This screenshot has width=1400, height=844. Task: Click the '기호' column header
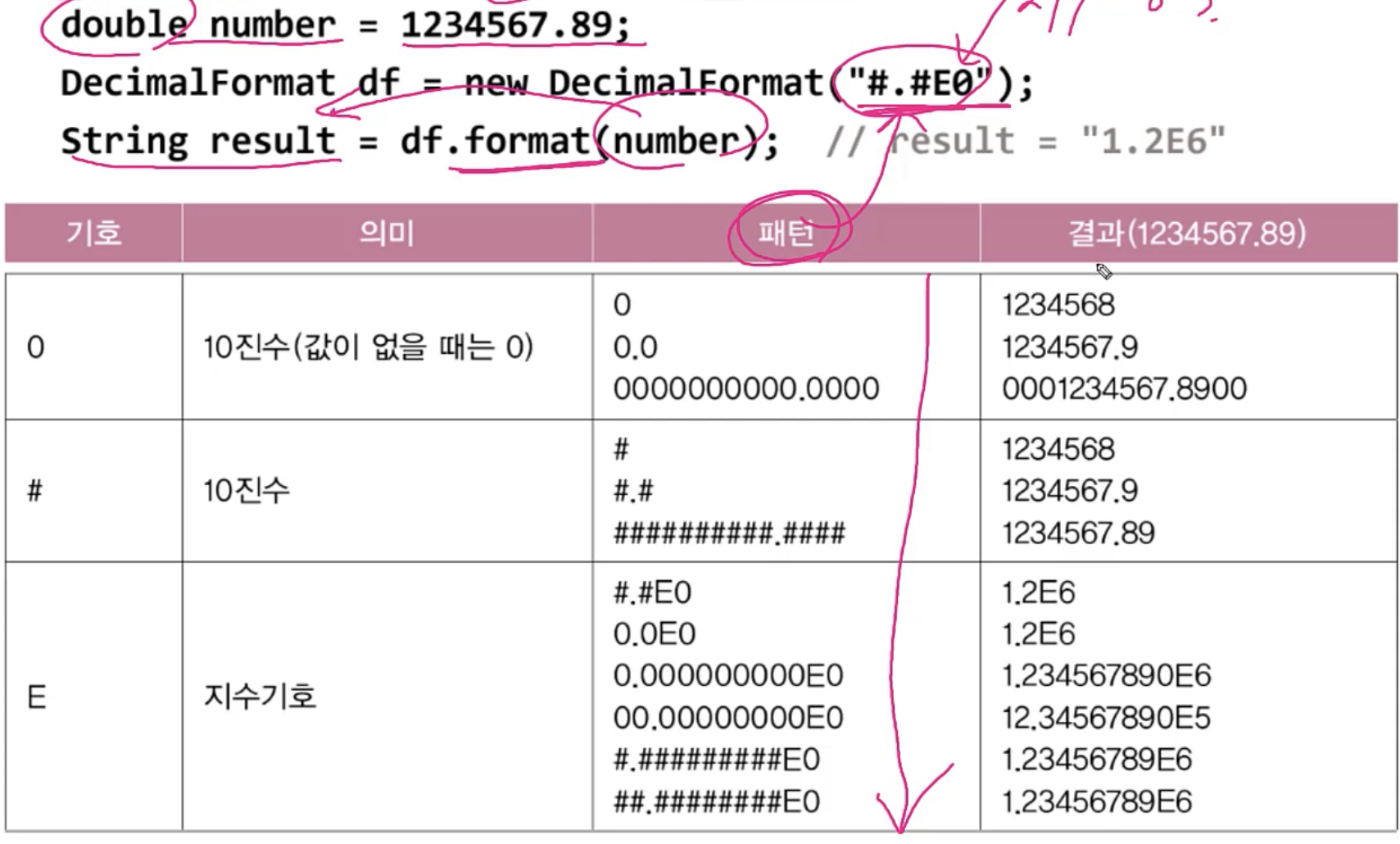(x=93, y=234)
